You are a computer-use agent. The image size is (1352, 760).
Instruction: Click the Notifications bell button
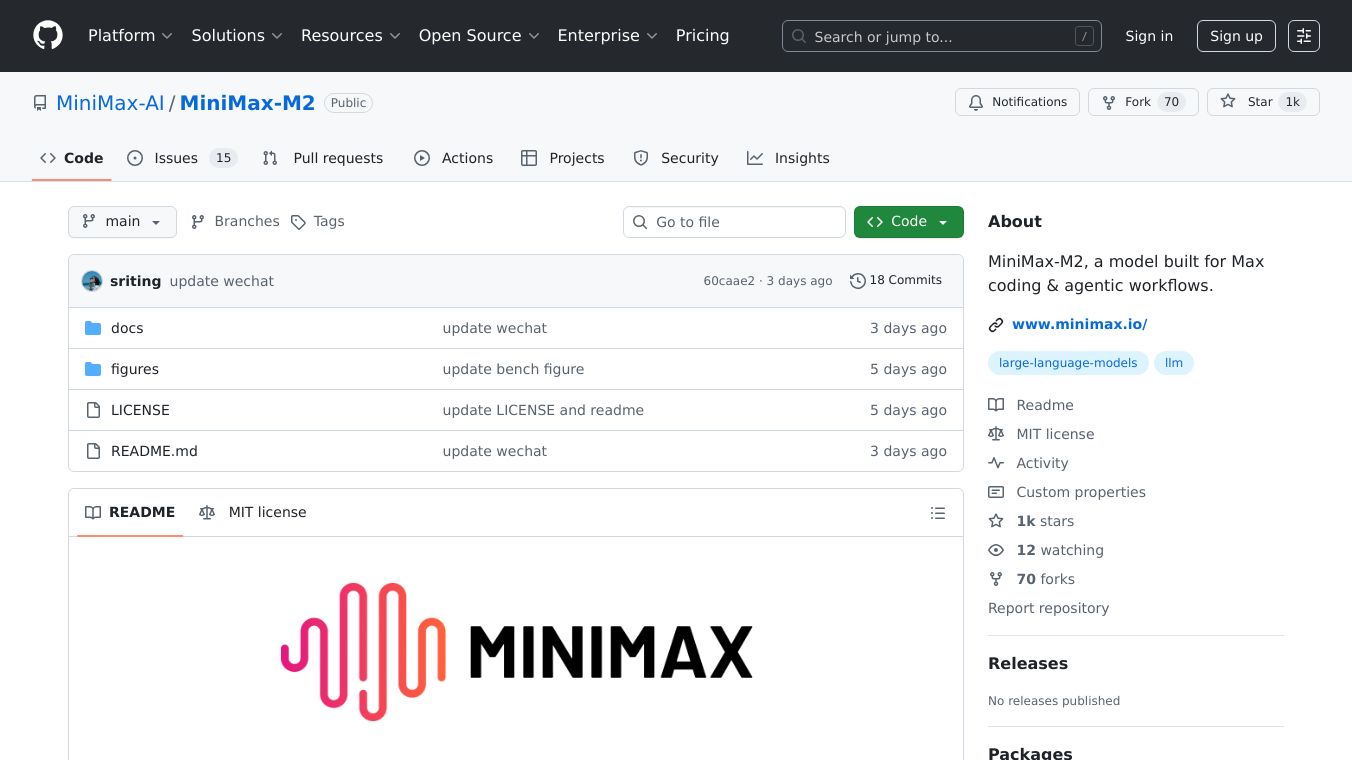[1017, 102]
